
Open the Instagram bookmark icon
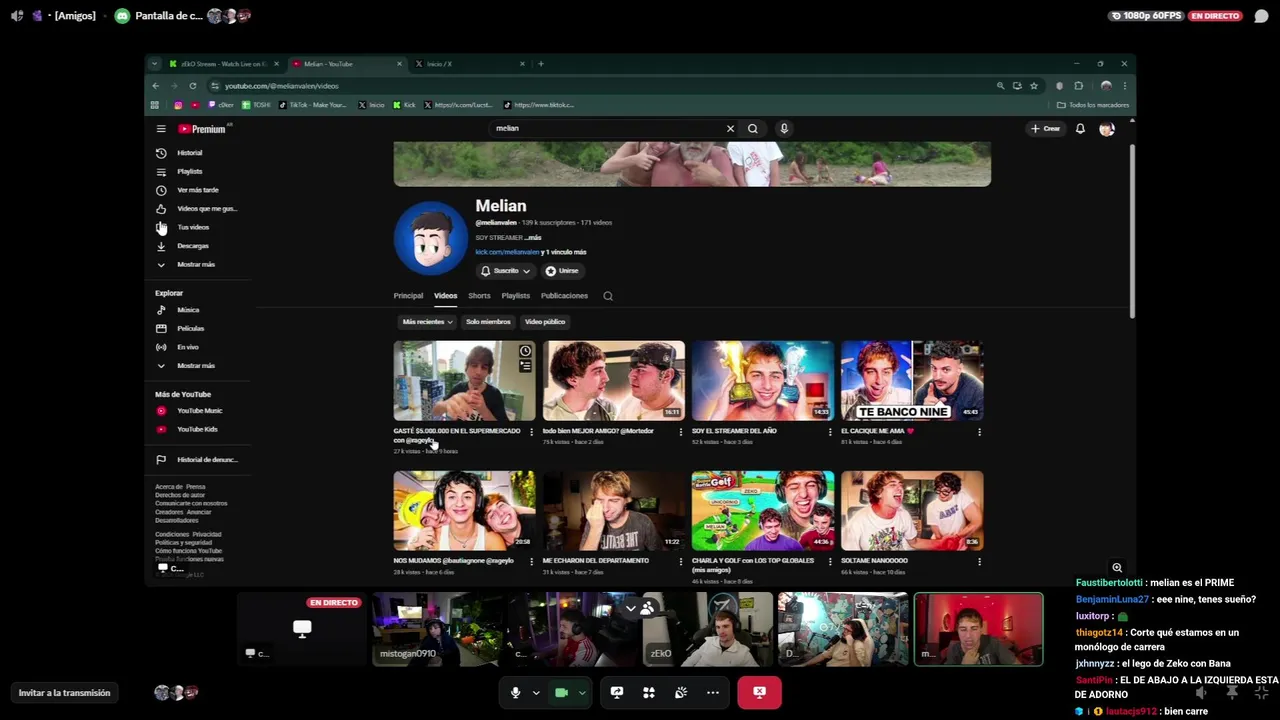pos(178,105)
